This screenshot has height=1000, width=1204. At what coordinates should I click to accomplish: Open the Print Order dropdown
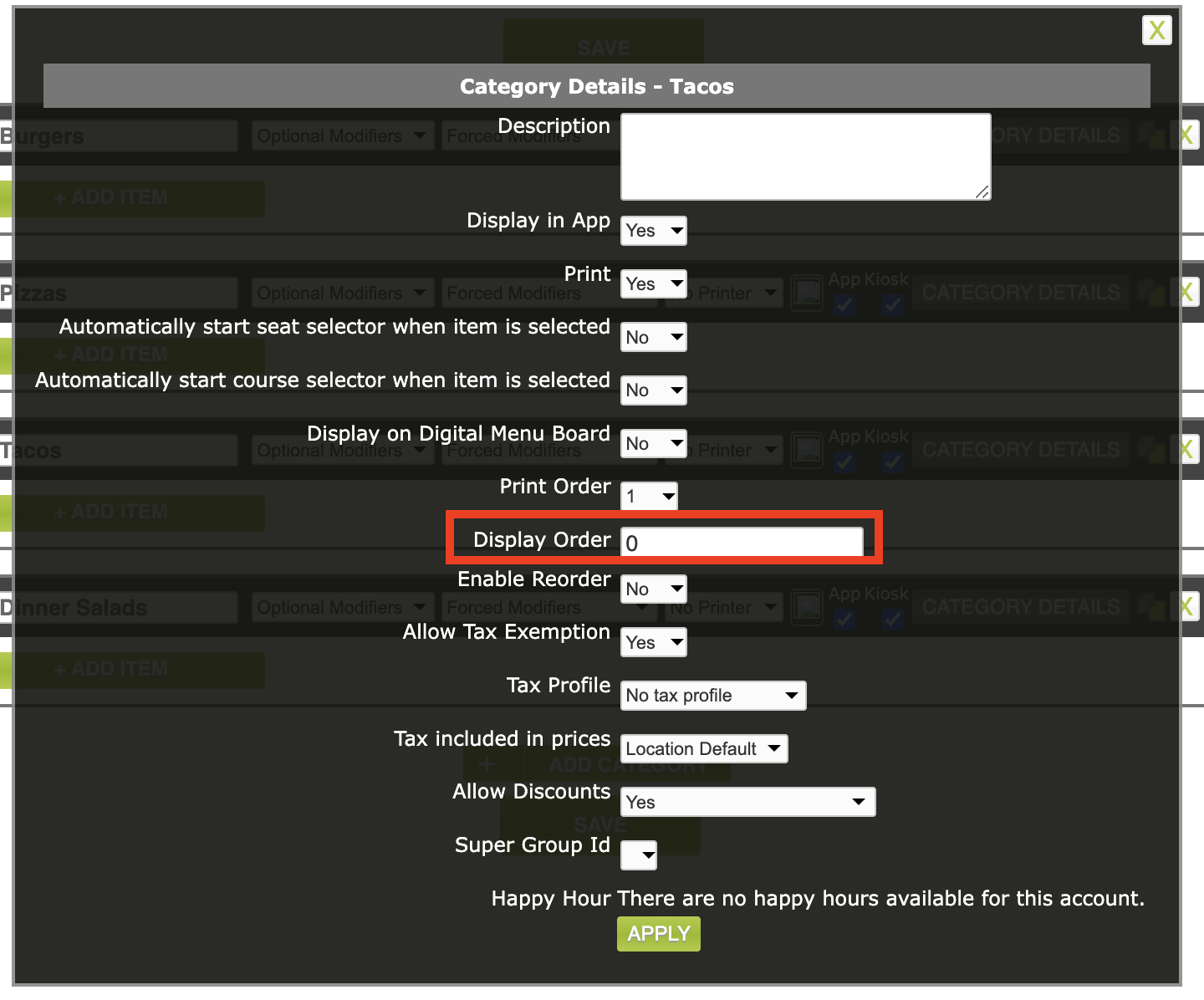point(649,497)
